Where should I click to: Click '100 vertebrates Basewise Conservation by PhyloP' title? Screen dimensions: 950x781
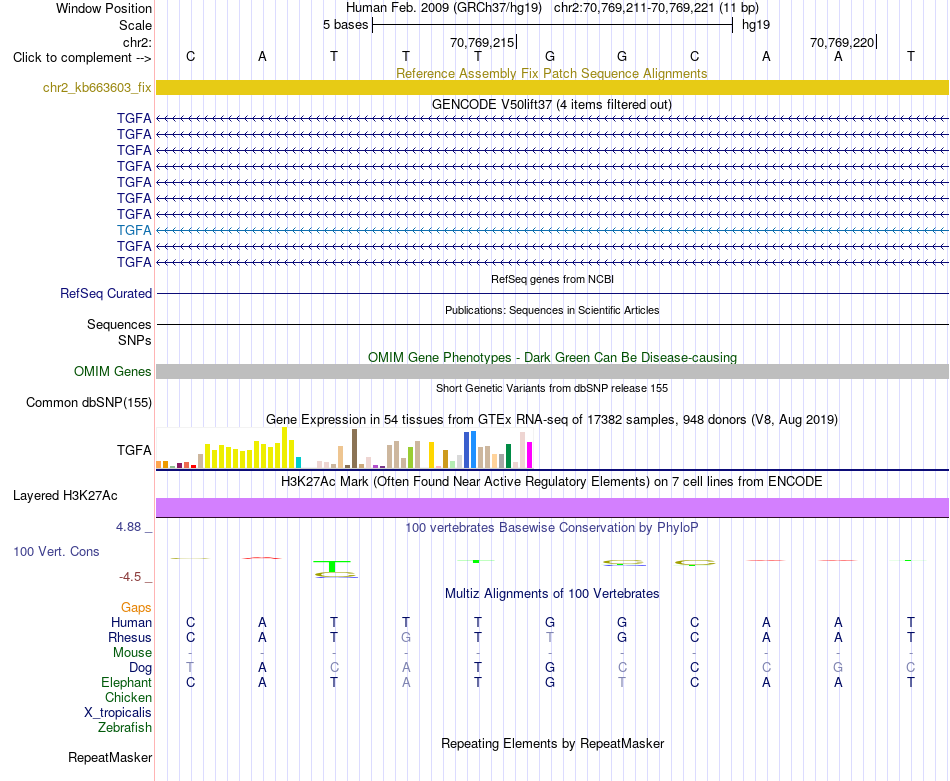click(552, 528)
